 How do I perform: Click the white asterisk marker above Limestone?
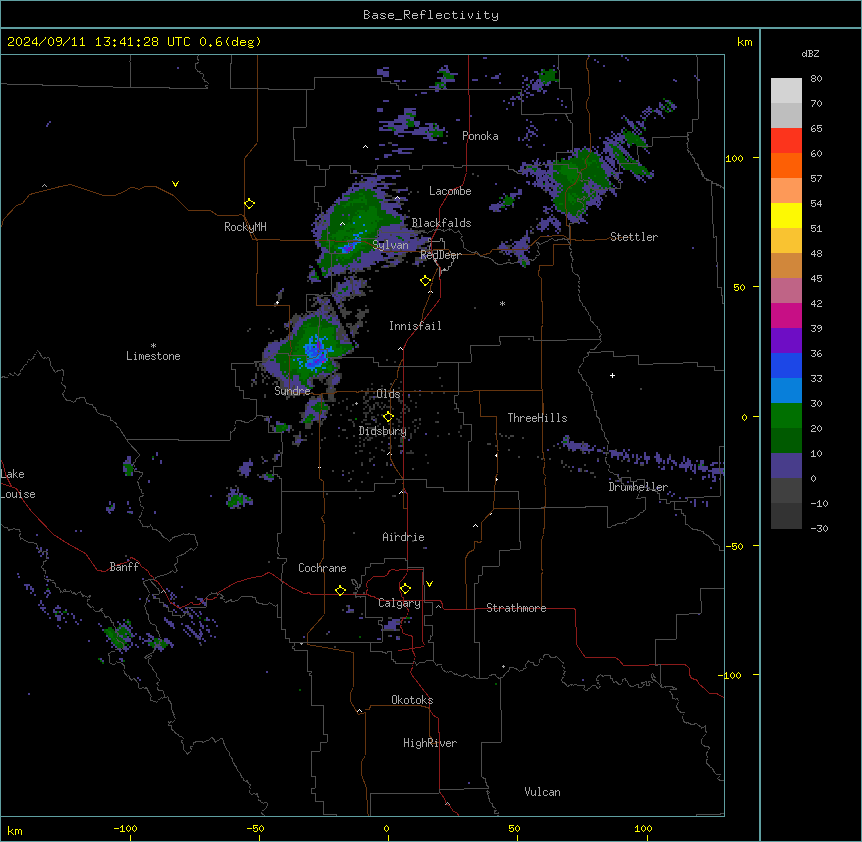(153, 346)
